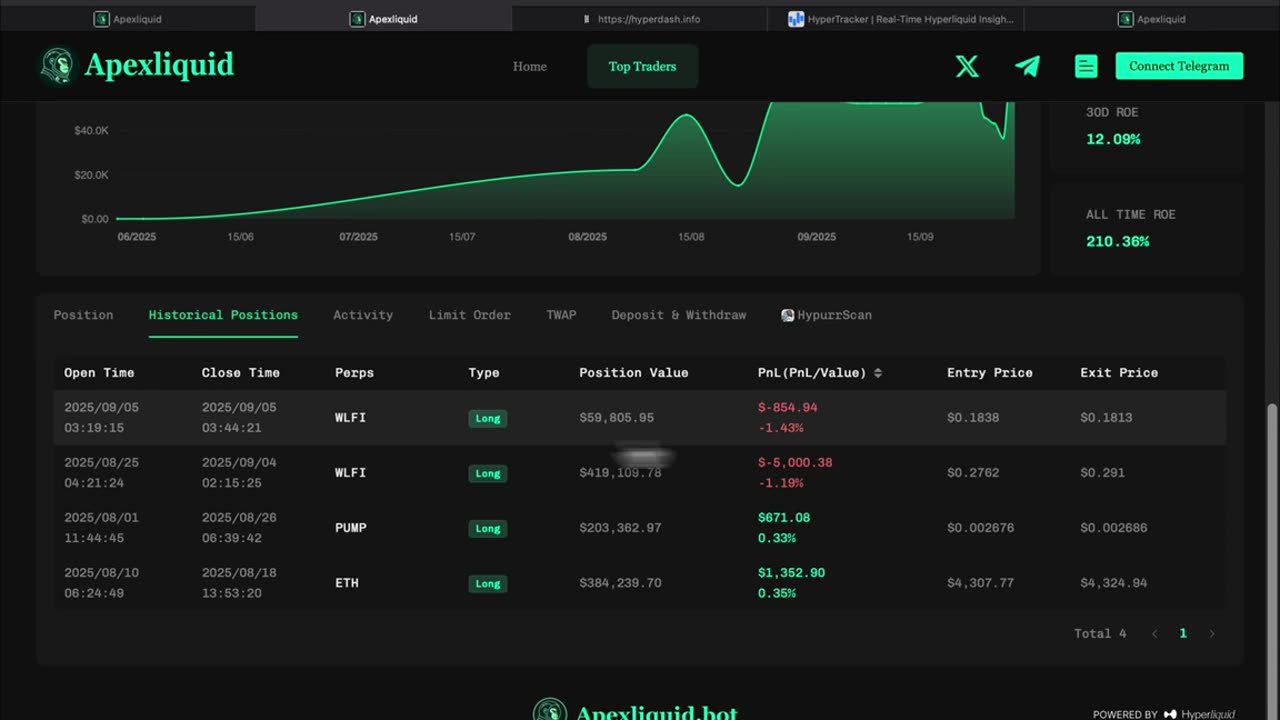Screen dimensions: 1280x720
Task: Click the $-5,000.38 PnL value
Action: [795, 463]
